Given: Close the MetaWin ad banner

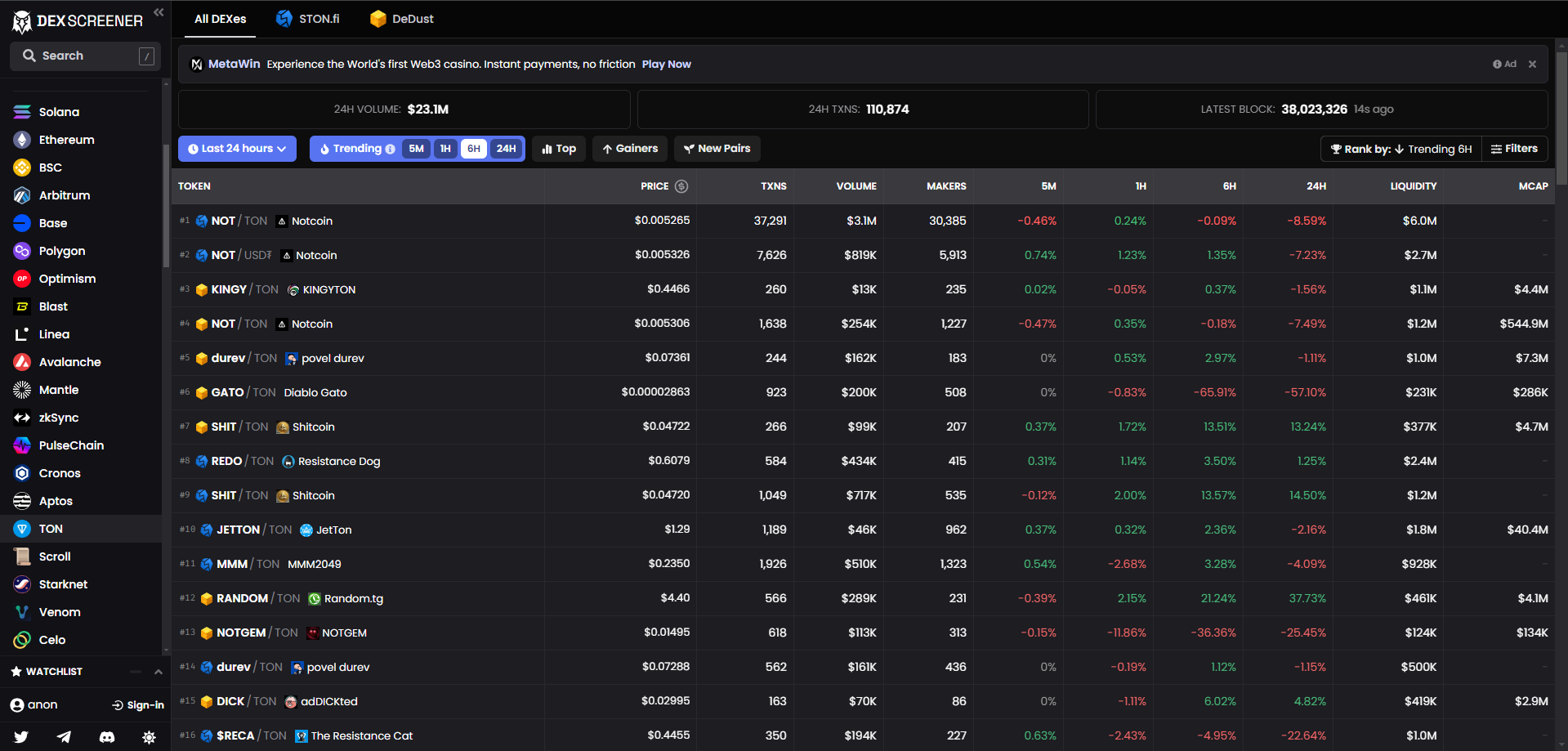Looking at the screenshot, I should click(1532, 64).
